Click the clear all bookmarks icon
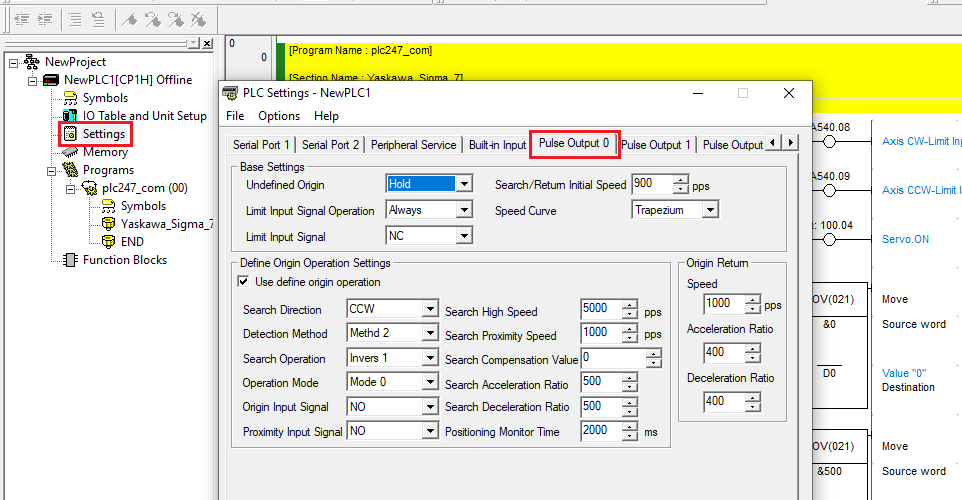Screen dimensions: 962x500 (x=199, y=20)
